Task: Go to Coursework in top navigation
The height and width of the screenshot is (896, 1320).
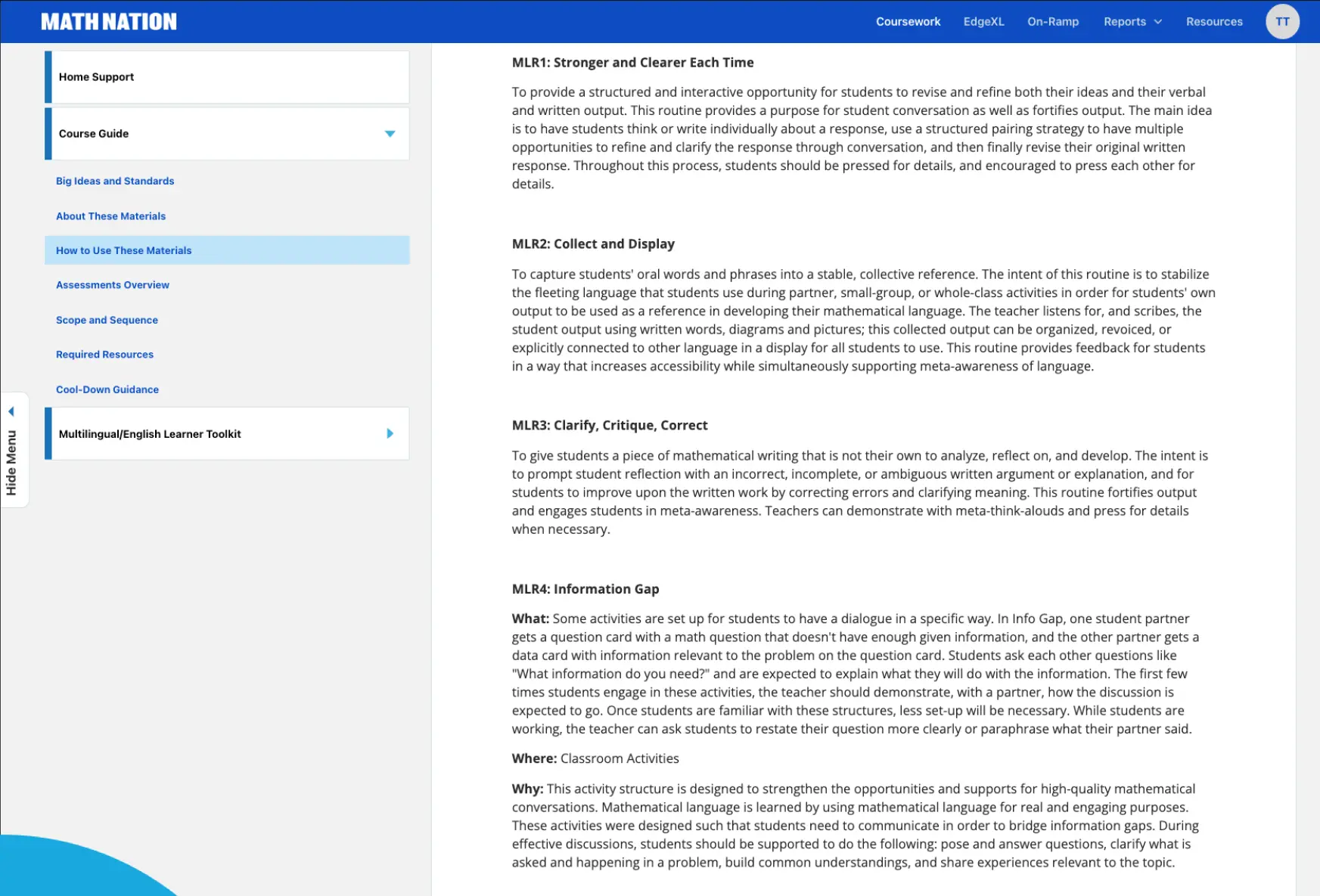Action: pos(908,22)
